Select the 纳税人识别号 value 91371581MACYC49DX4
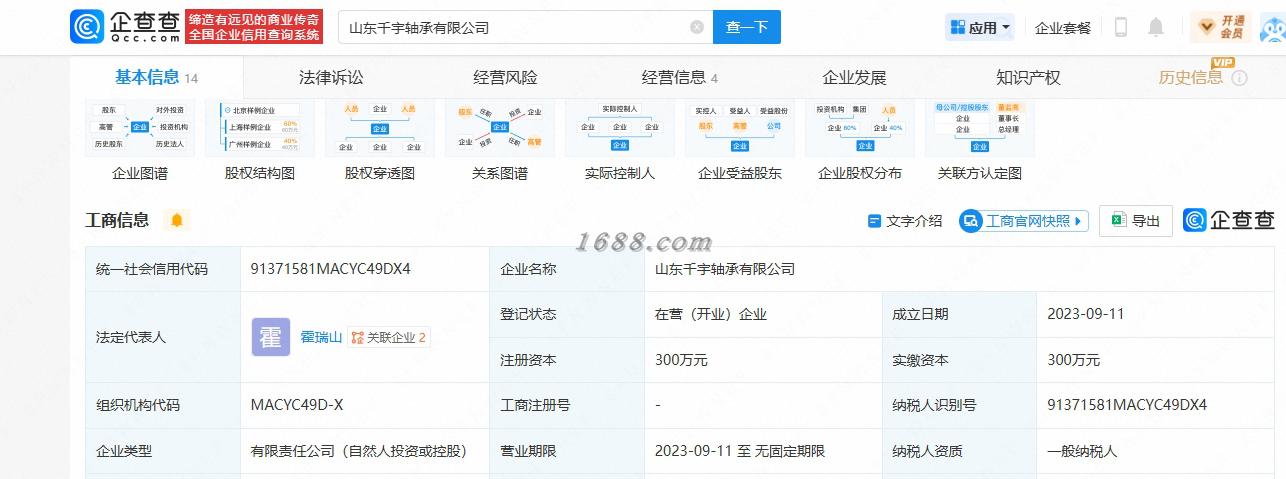1286x479 pixels. point(1127,405)
